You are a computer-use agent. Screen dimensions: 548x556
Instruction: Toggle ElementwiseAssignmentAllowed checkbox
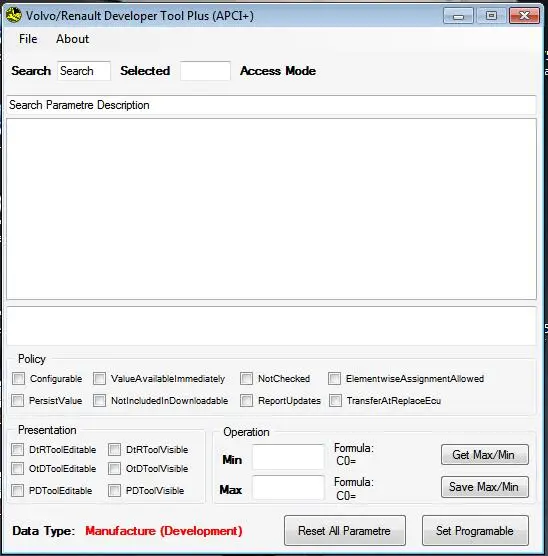coord(334,378)
